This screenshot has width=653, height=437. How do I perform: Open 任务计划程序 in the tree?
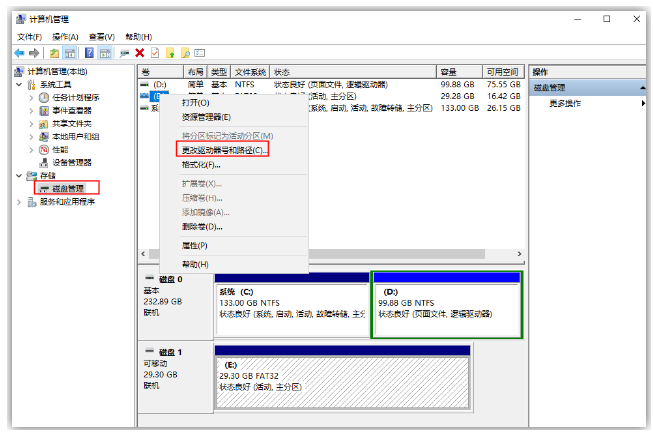[75, 98]
